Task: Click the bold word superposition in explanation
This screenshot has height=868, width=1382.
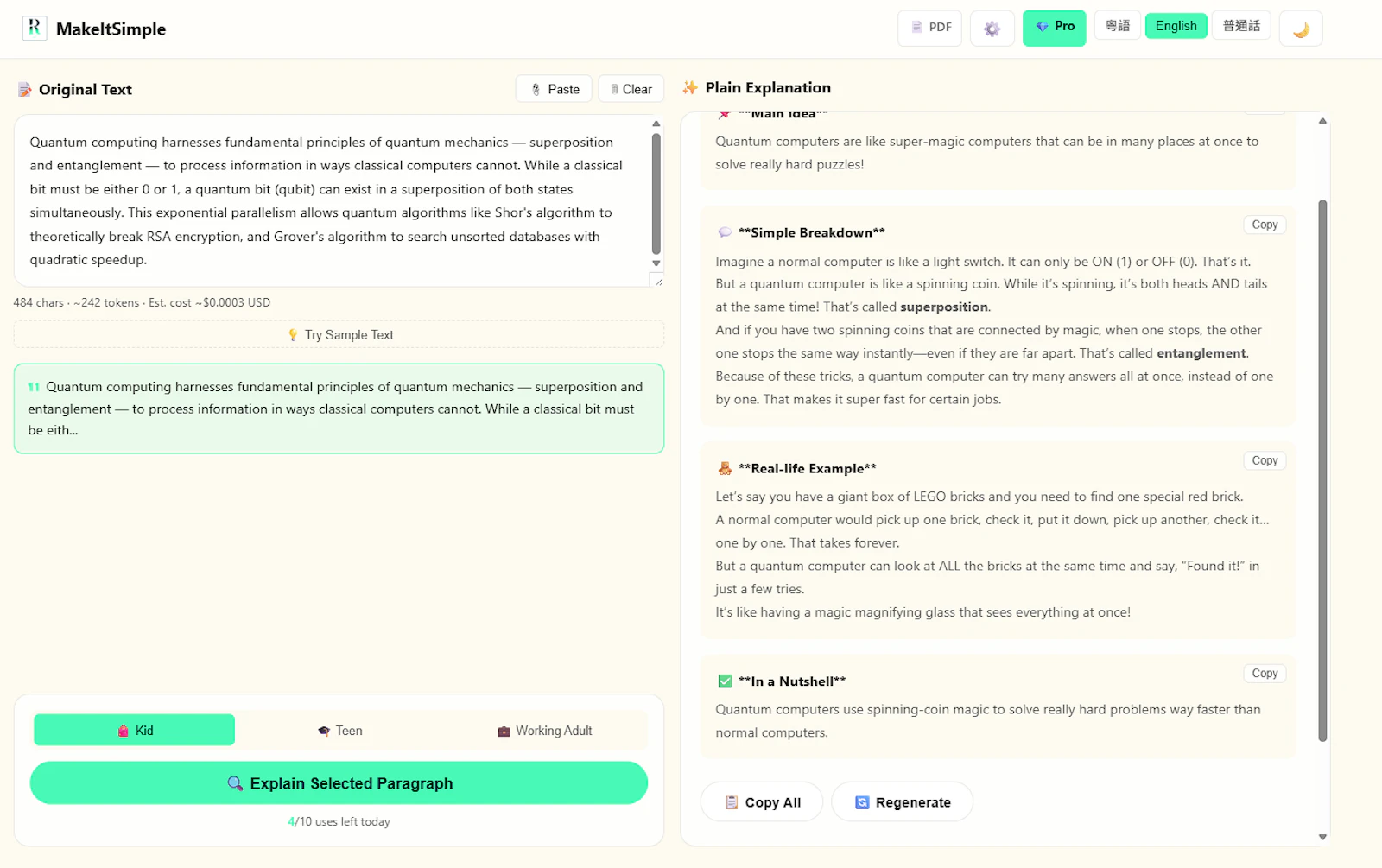Action: tap(944, 307)
